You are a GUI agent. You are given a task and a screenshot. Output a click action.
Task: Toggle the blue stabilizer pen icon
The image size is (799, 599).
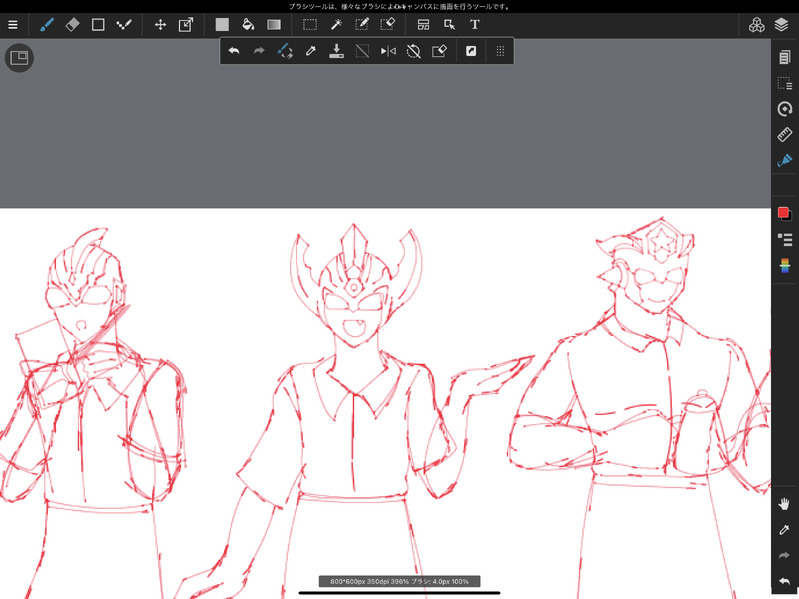pyautogui.click(x=785, y=160)
